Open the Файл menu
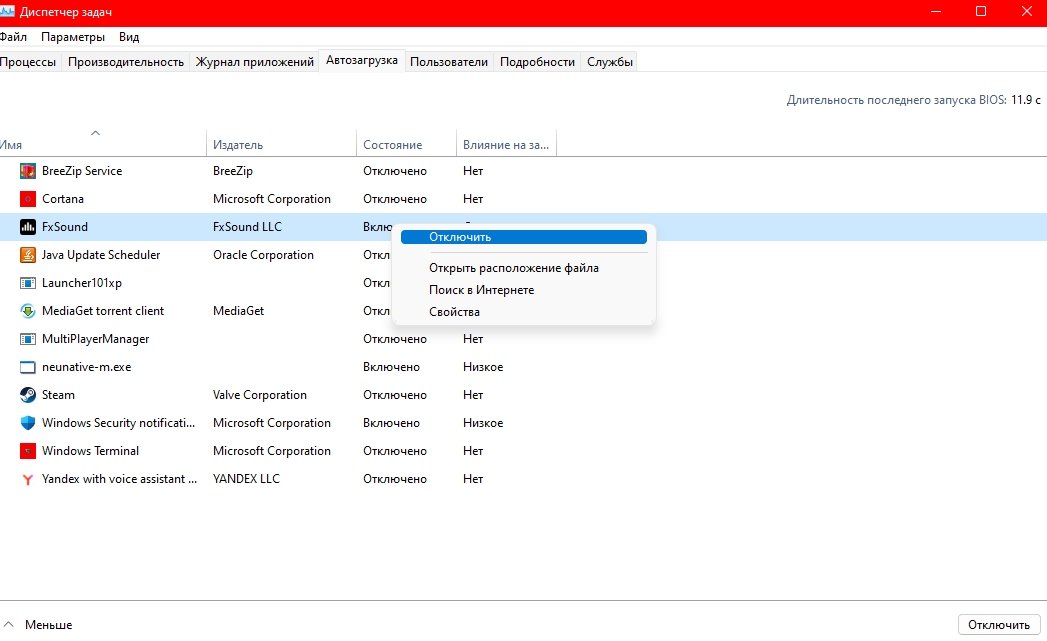This screenshot has width=1047, height=641. pyautogui.click(x=13, y=37)
